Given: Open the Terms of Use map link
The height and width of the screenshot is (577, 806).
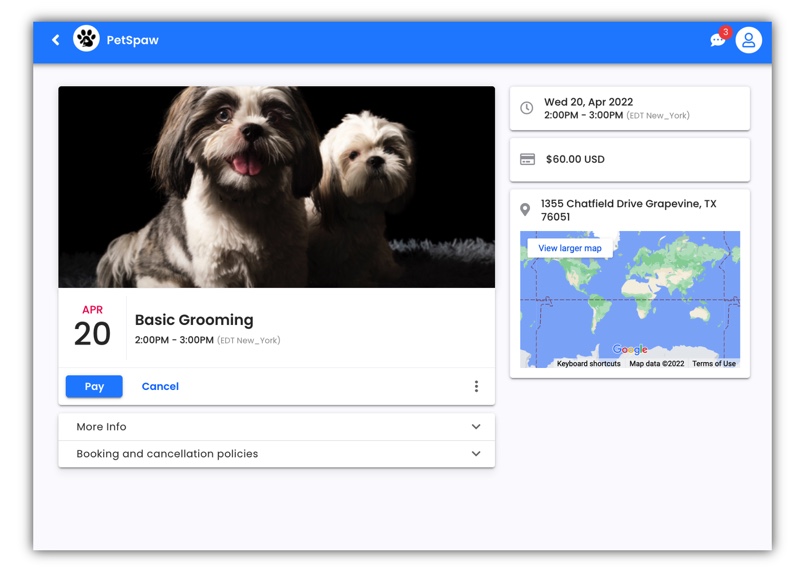Looking at the screenshot, I should coord(713,363).
